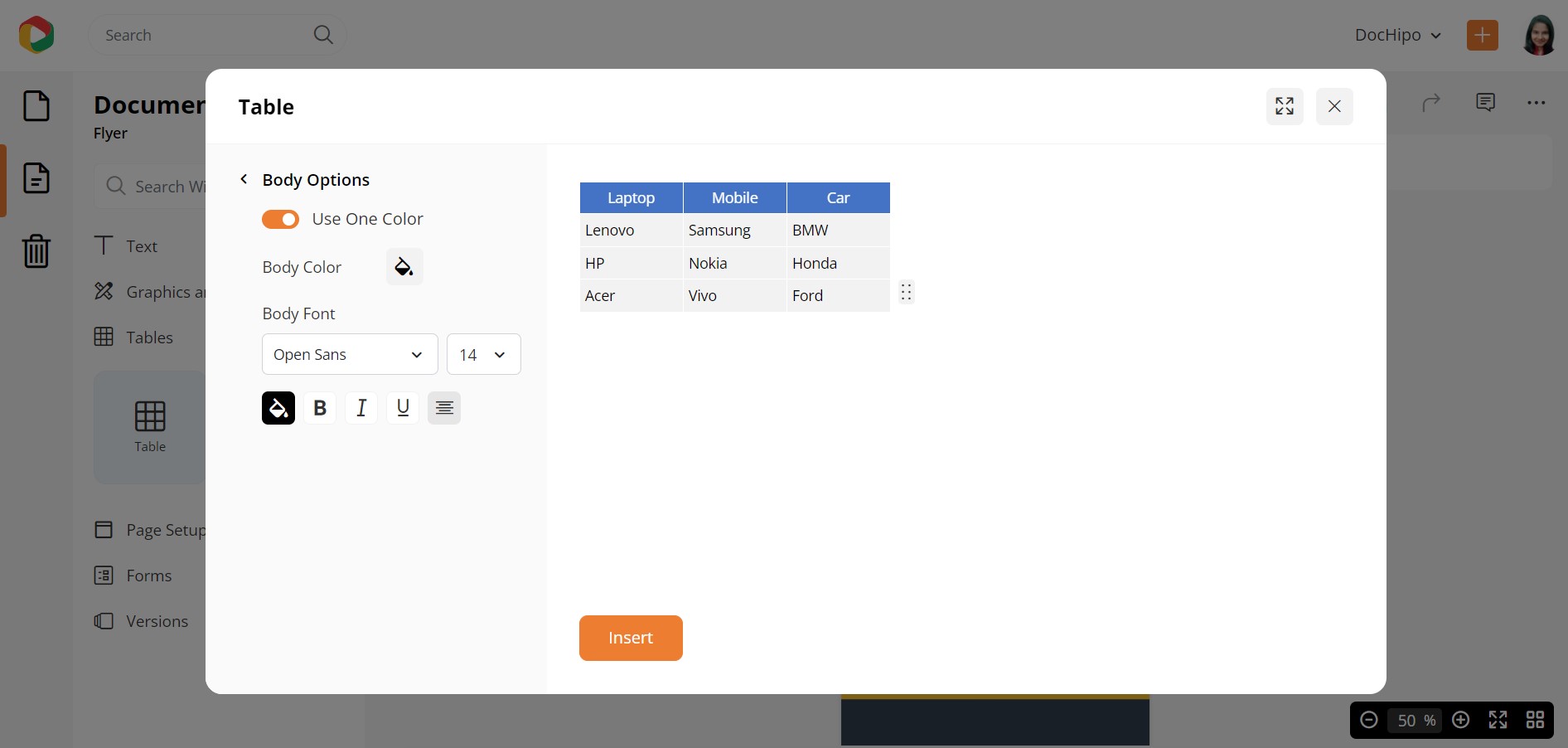Toggle underline for body font
The image size is (1568, 748).
tap(403, 408)
